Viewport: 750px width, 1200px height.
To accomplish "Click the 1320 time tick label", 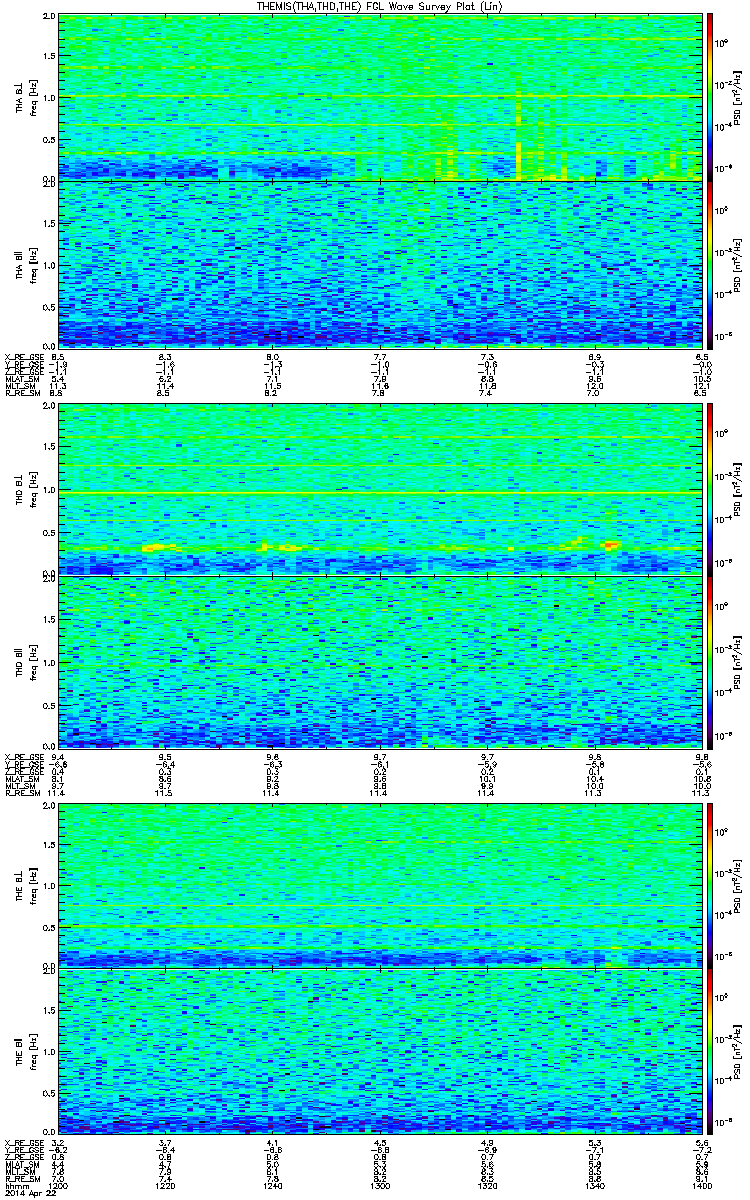I will (x=488, y=1186).
